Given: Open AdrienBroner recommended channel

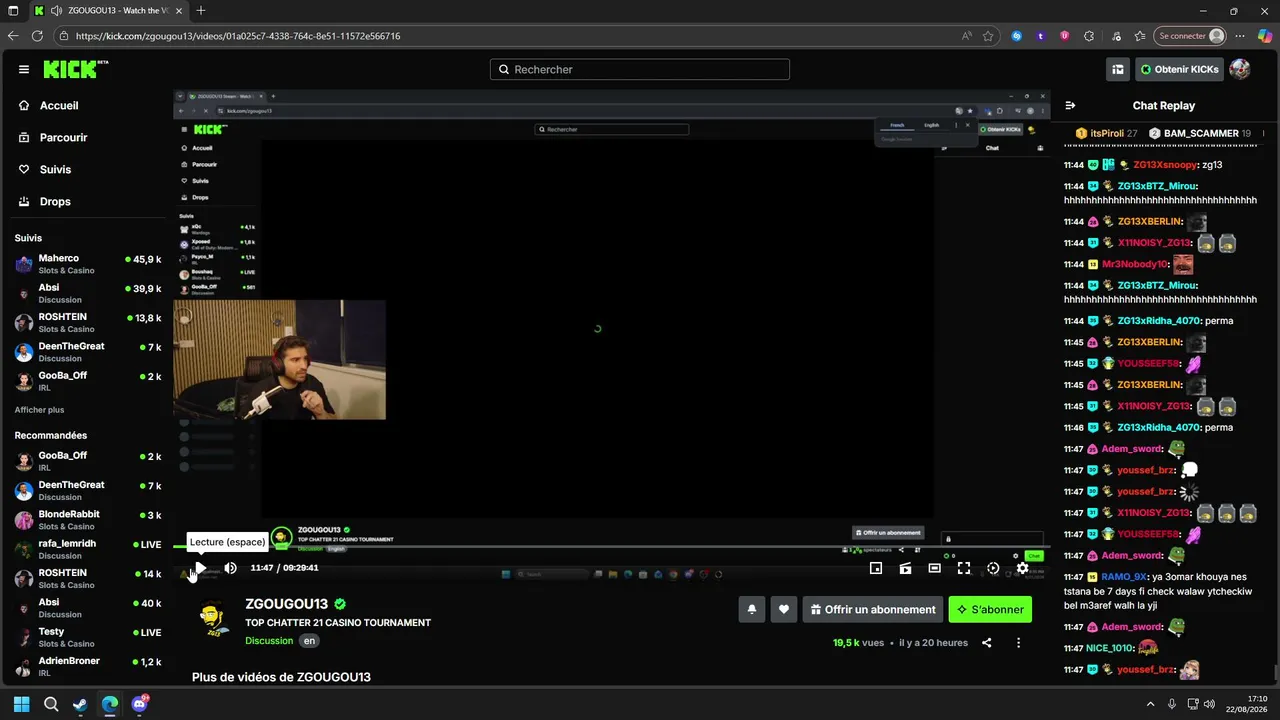Looking at the screenshot, I should (88, 666).
